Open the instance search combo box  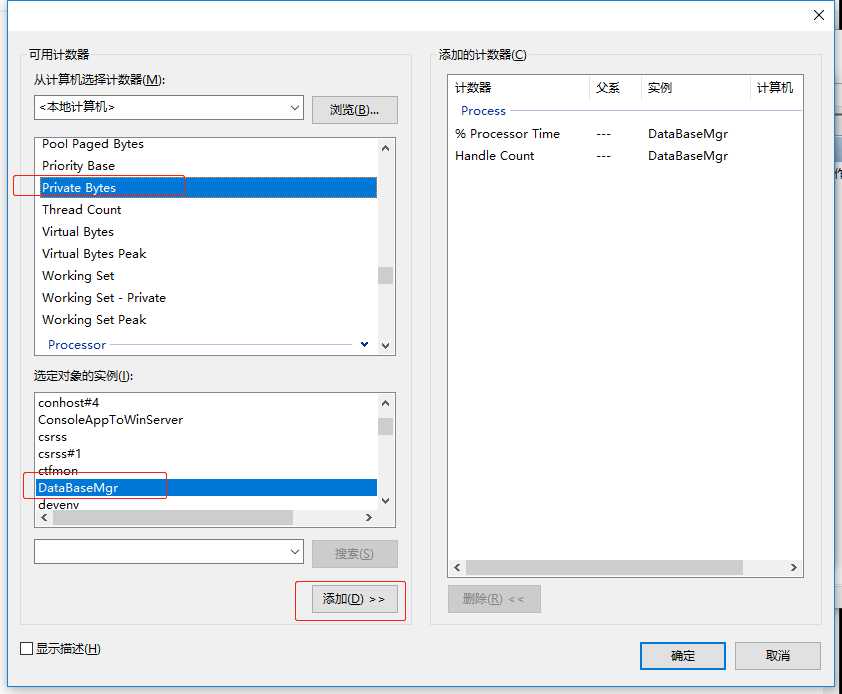click(x=169, y=552)
